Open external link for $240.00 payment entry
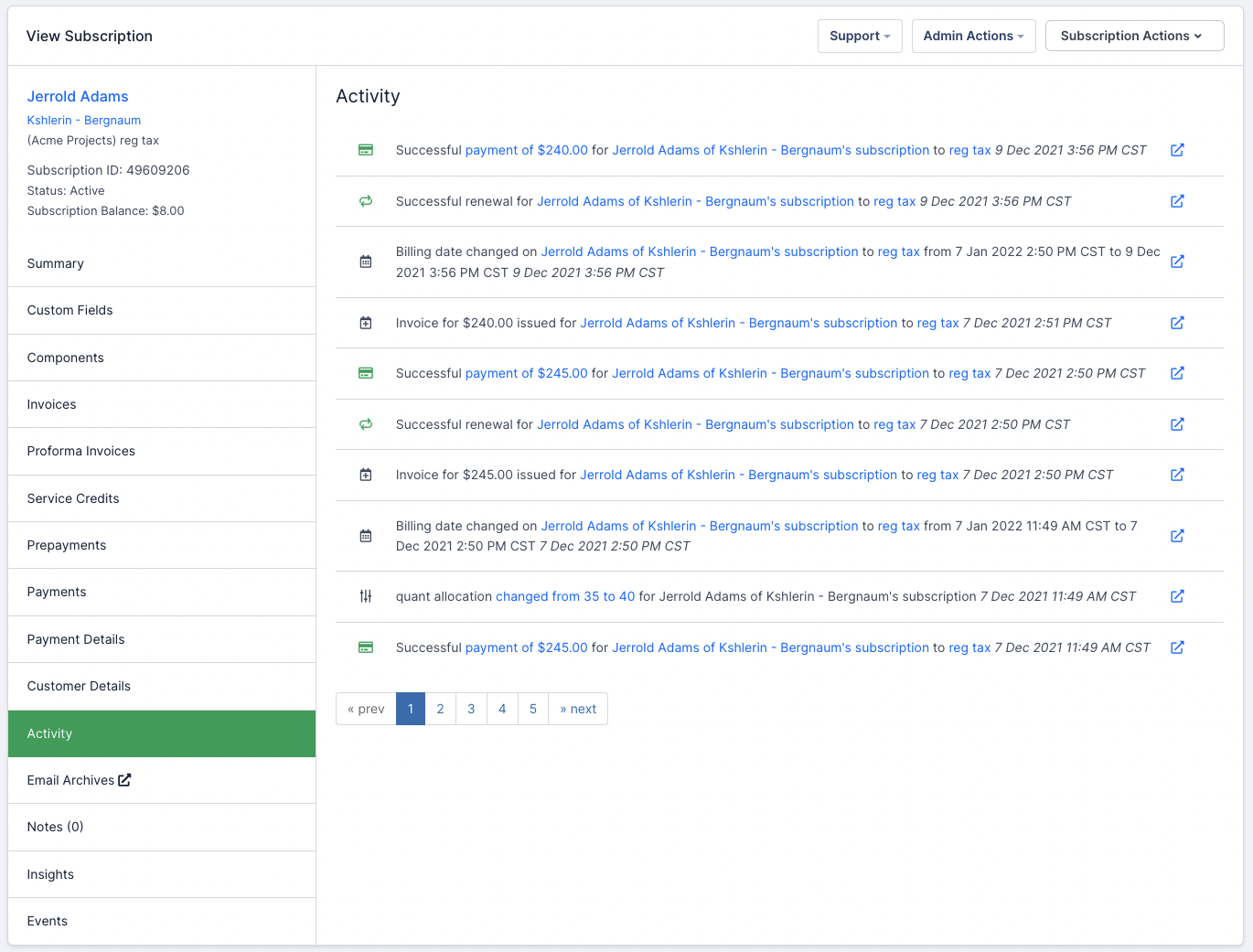This screenshot has width=1253, height=952. (x=1177, y=150)
